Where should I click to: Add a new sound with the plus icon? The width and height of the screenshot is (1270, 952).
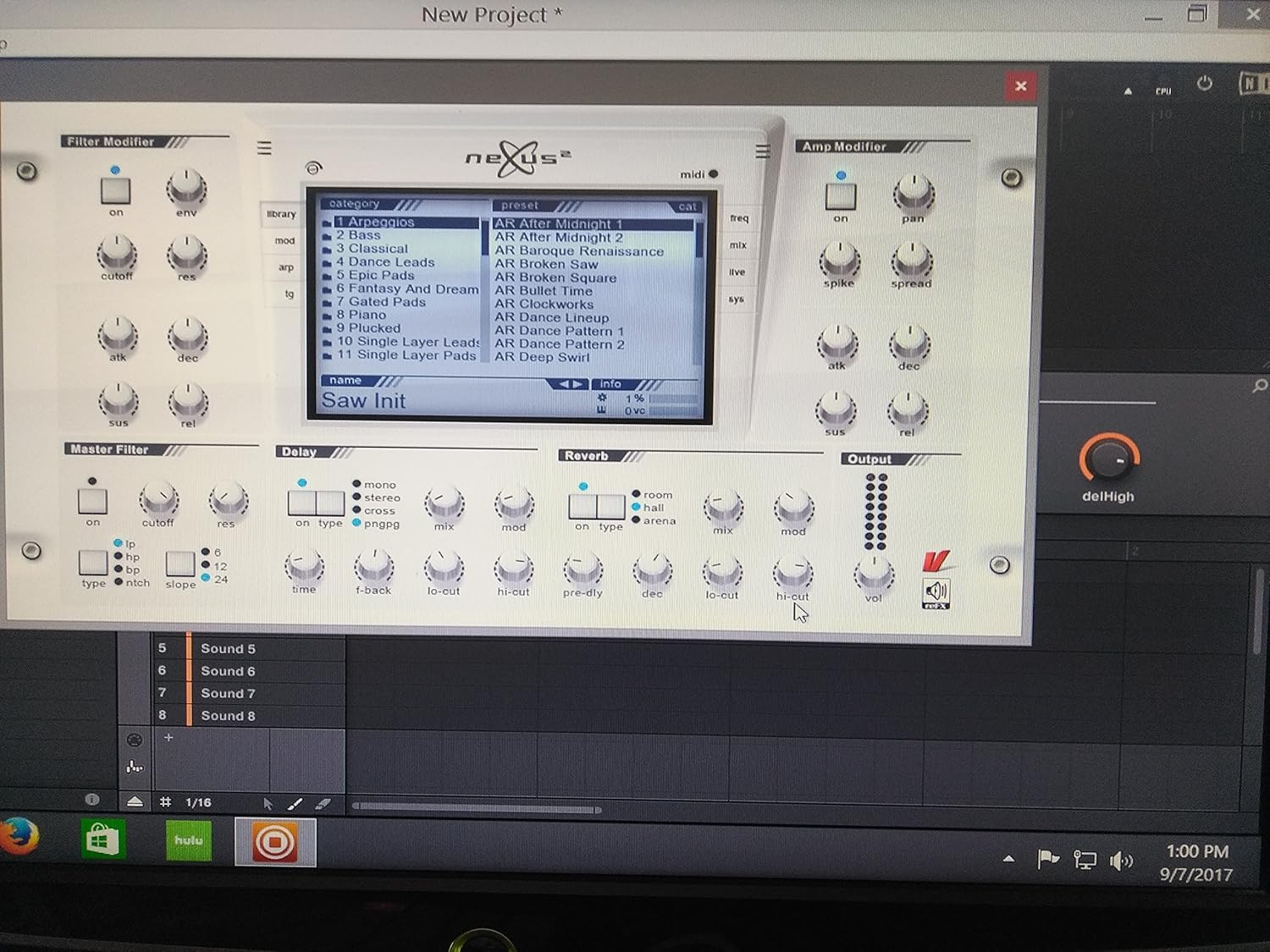[168, 738]
